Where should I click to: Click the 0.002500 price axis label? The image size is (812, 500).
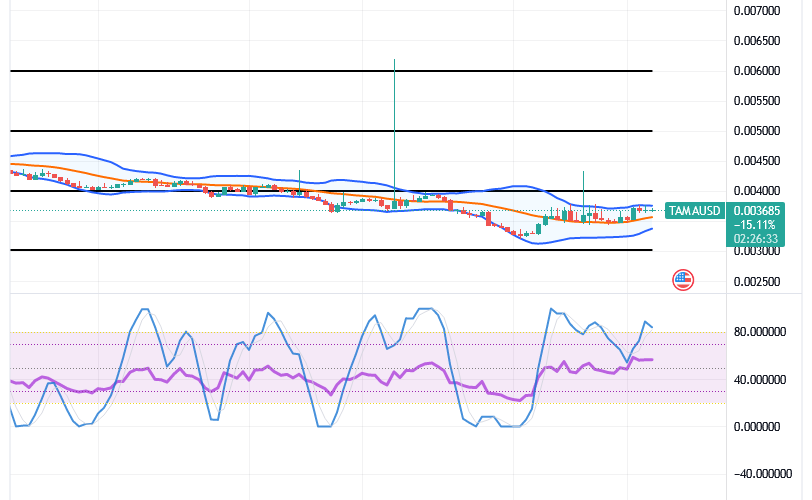click(757, 282)
